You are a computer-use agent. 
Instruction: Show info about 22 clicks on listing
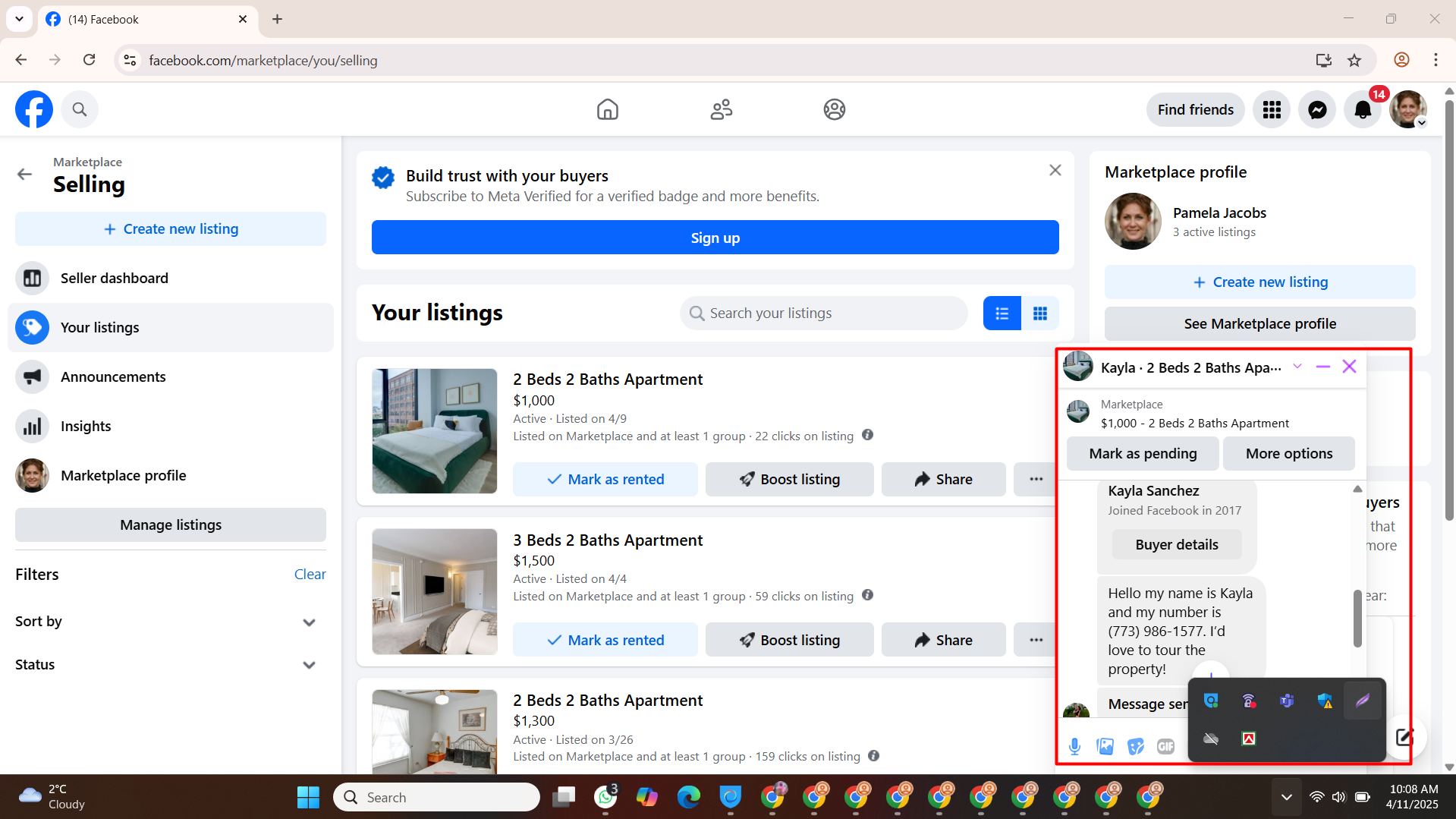click(x=867, y=435)
